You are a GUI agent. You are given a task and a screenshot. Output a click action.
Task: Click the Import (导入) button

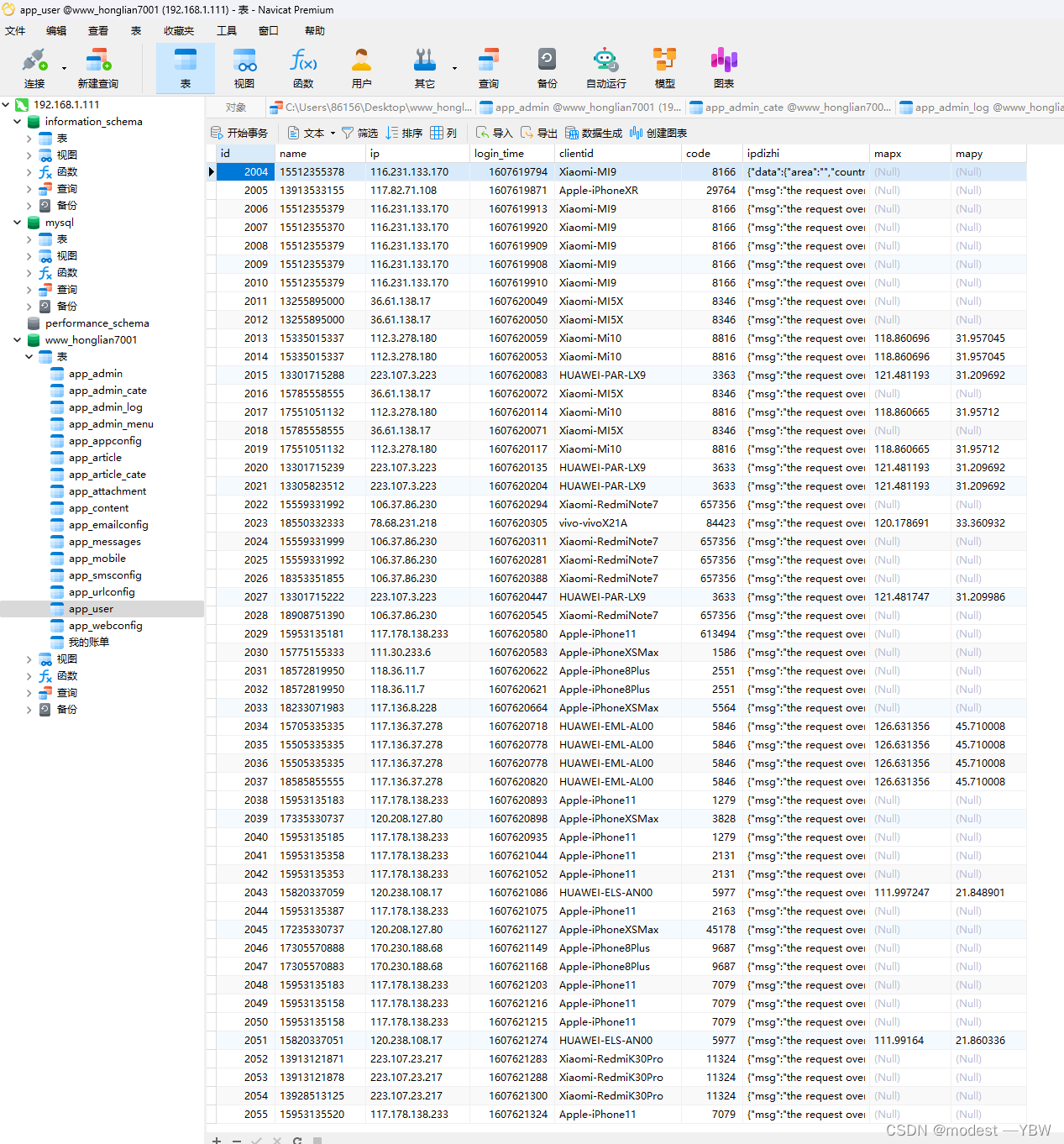[x=494, y=133]
